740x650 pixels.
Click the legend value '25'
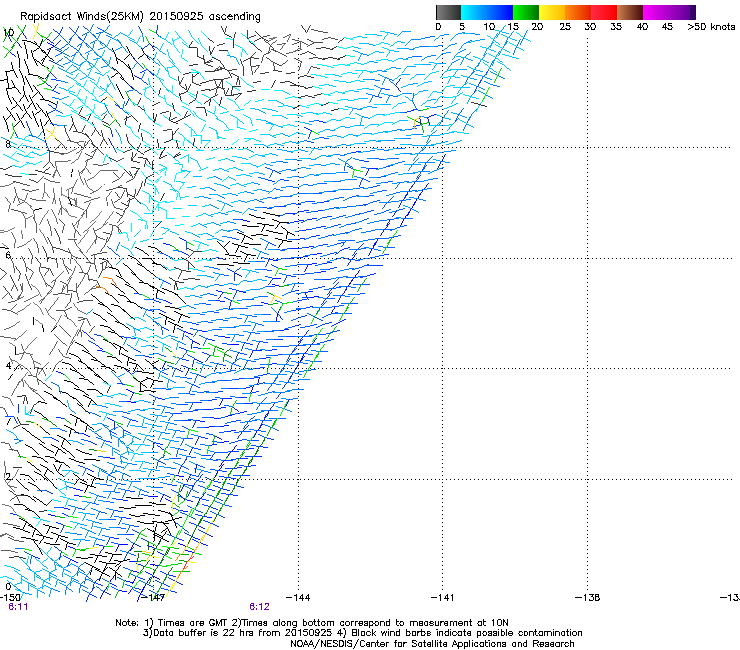click(565, 27)
